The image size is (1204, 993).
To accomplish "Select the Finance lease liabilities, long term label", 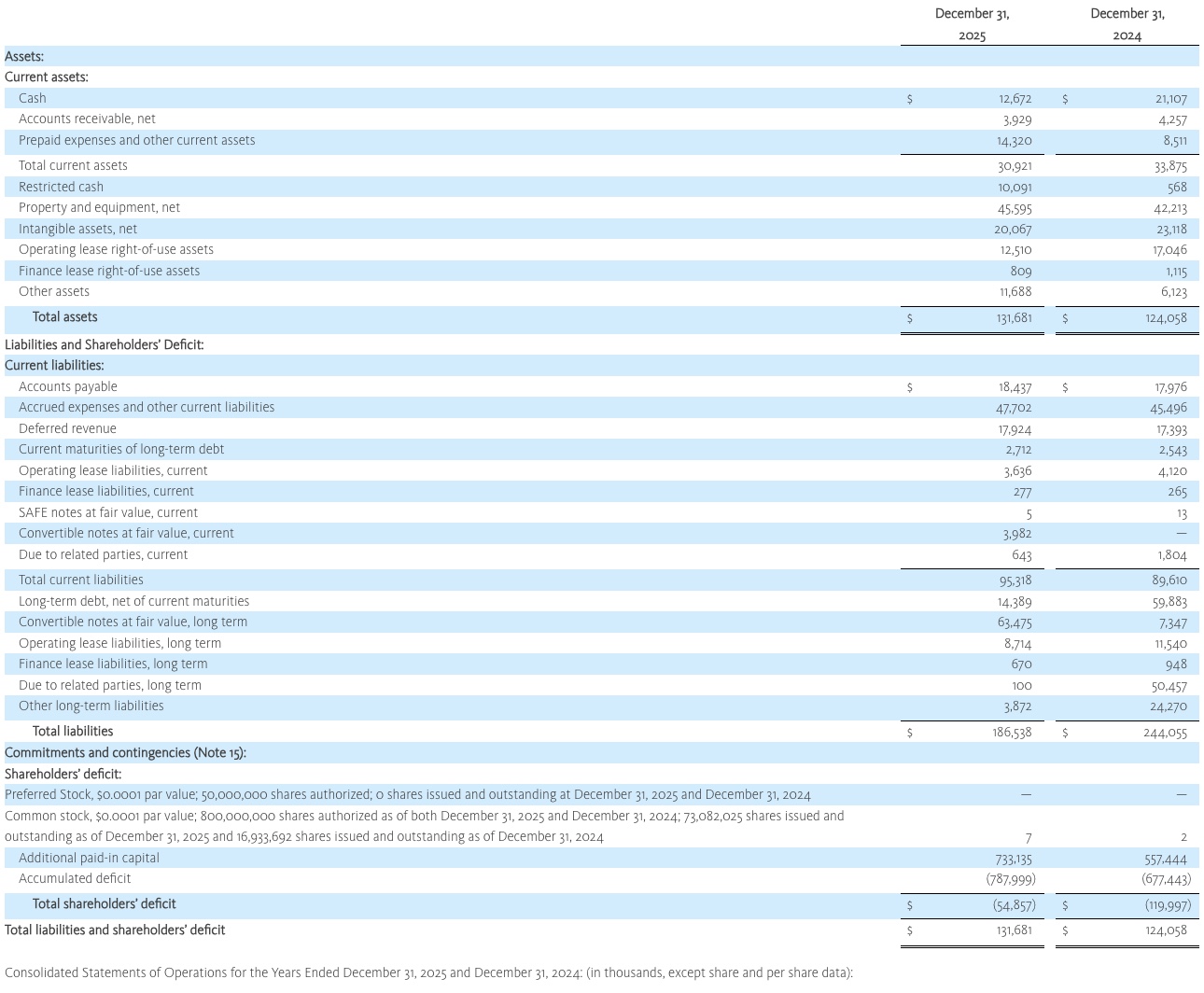I will tap(111, 664).
